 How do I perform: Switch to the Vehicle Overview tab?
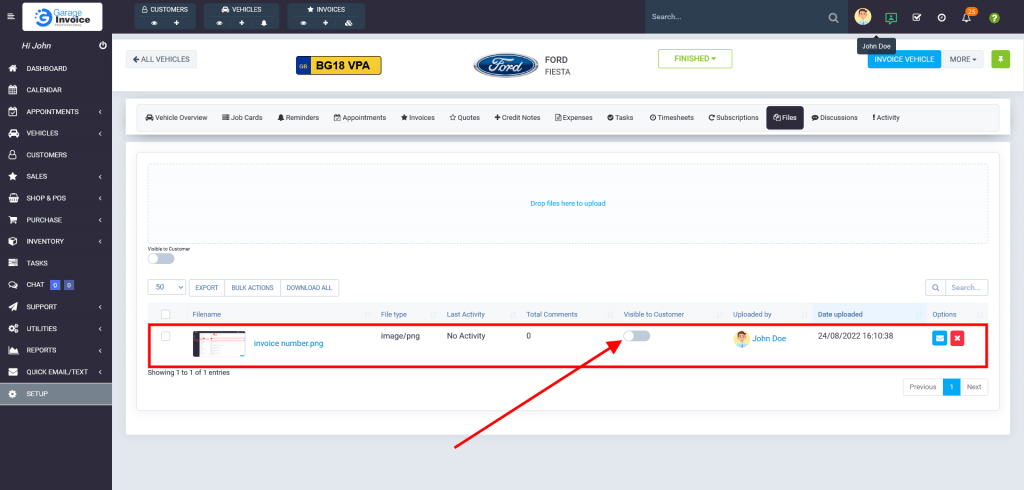pyautogui.click(x=176, y=118)
